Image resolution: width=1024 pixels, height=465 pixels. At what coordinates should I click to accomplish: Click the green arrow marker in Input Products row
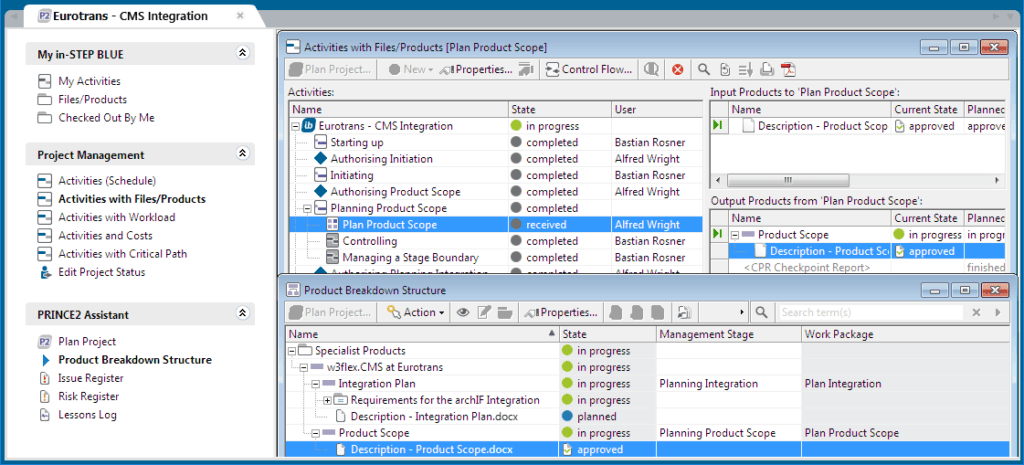[x=718, y=125]
